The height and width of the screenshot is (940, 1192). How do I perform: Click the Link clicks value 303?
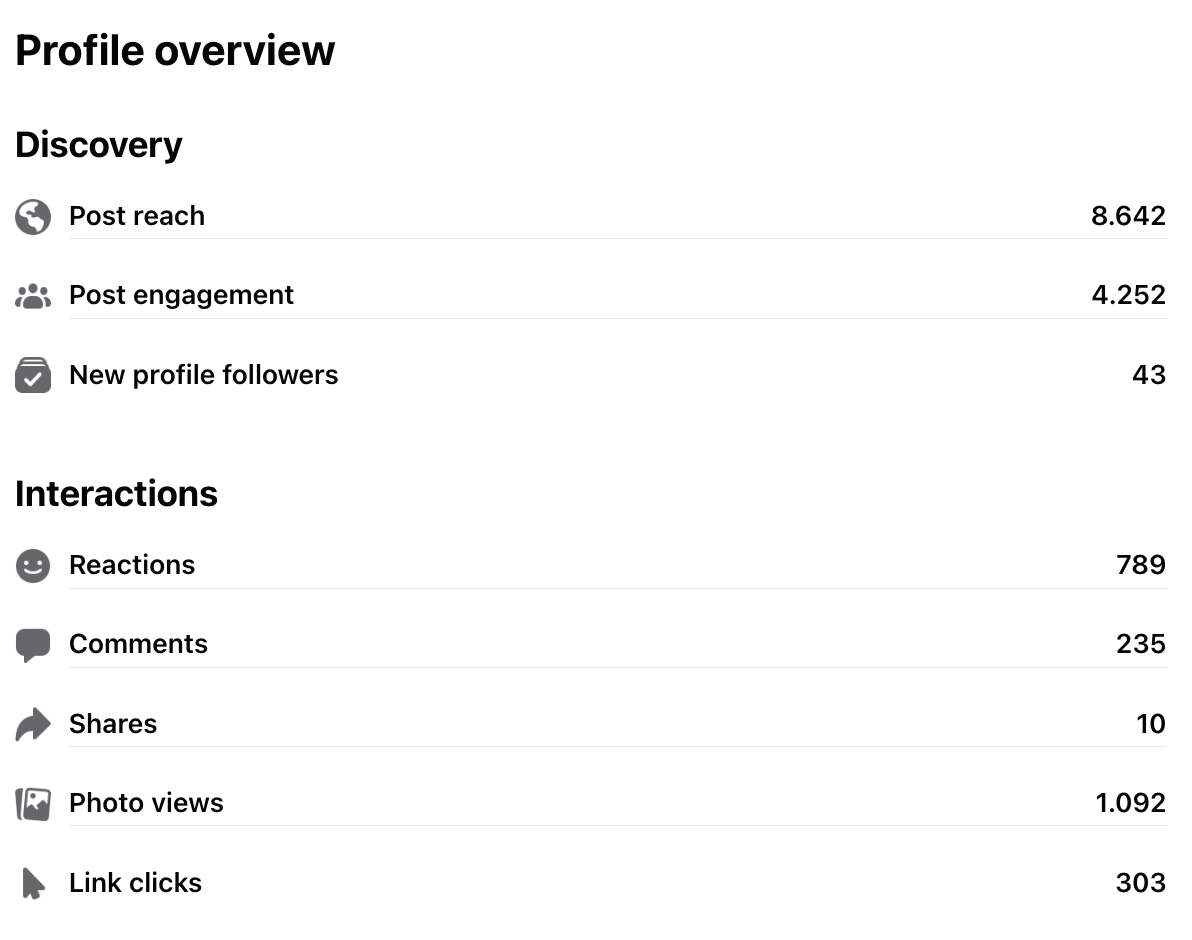(1140, 882)
